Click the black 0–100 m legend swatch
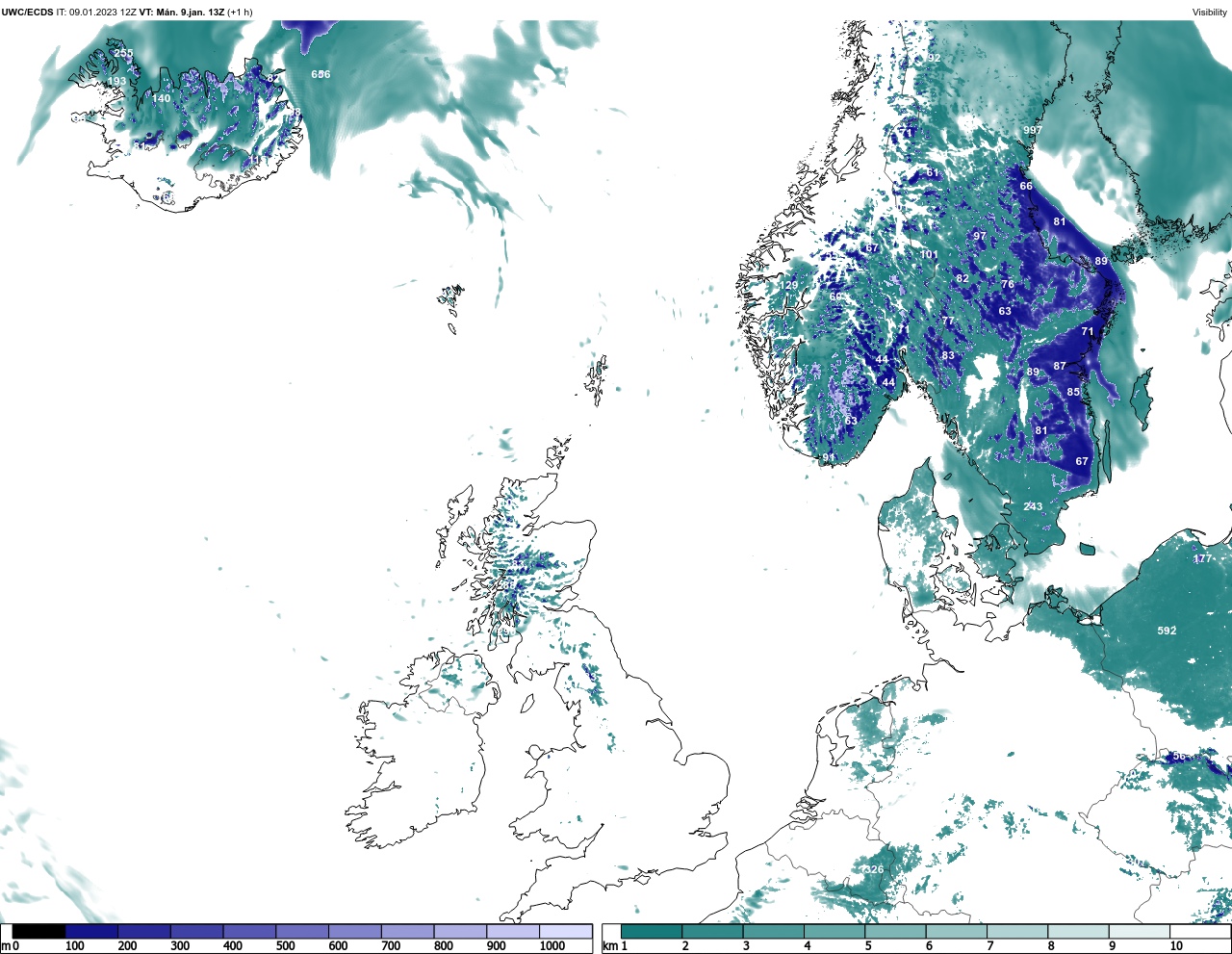This screenshot has width=1232, height=954. click(x=38, y=931)
